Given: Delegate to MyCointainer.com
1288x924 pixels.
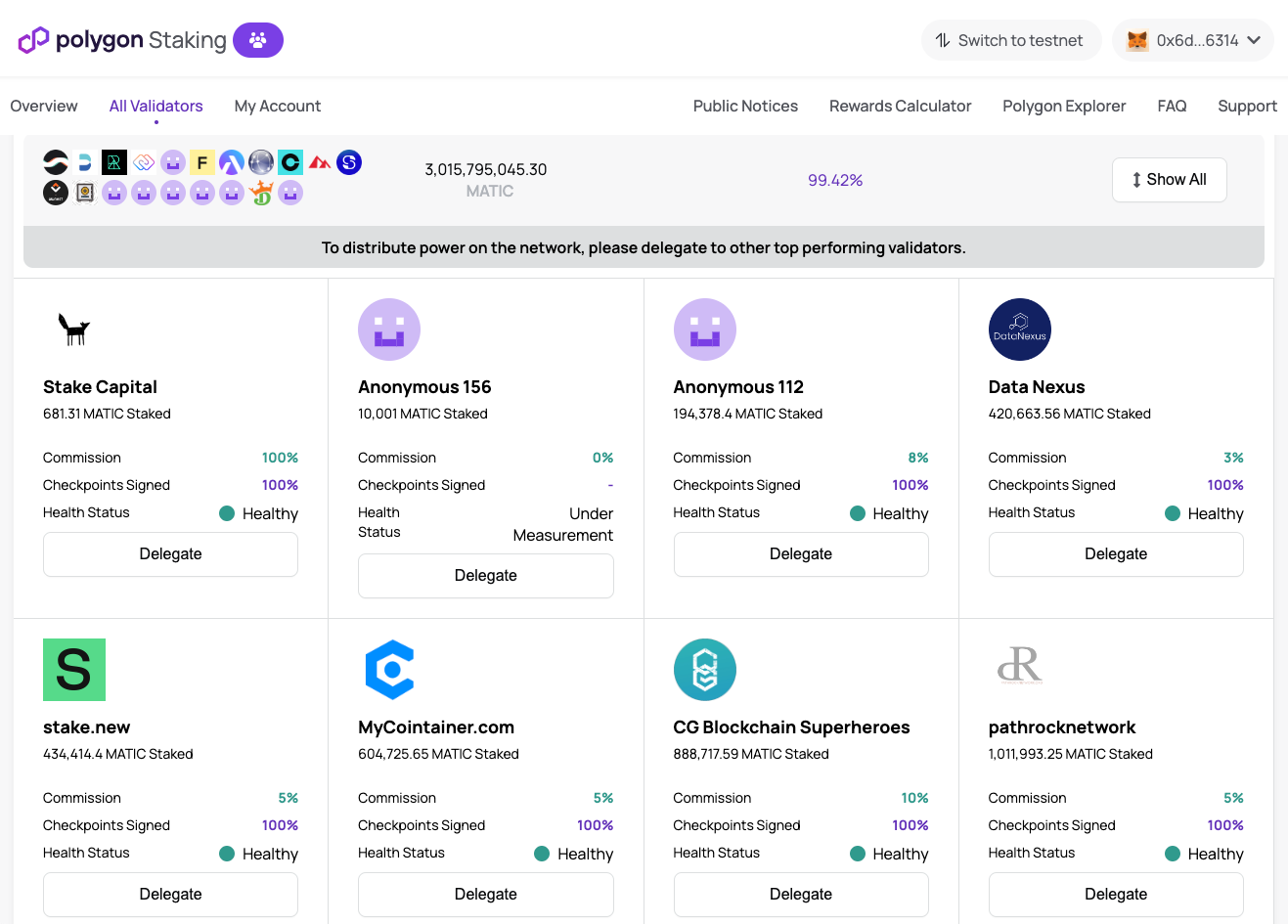Looking at the screenshot, I should coord(486,895).
